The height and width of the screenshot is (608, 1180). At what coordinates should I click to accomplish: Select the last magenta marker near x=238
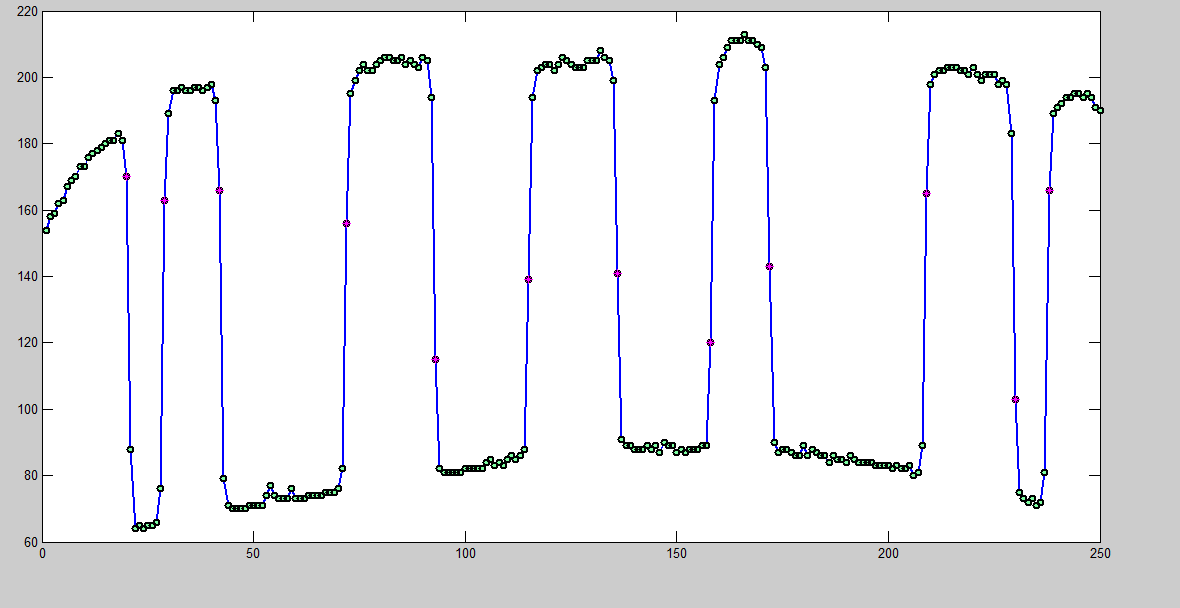tap(1049, 190)
